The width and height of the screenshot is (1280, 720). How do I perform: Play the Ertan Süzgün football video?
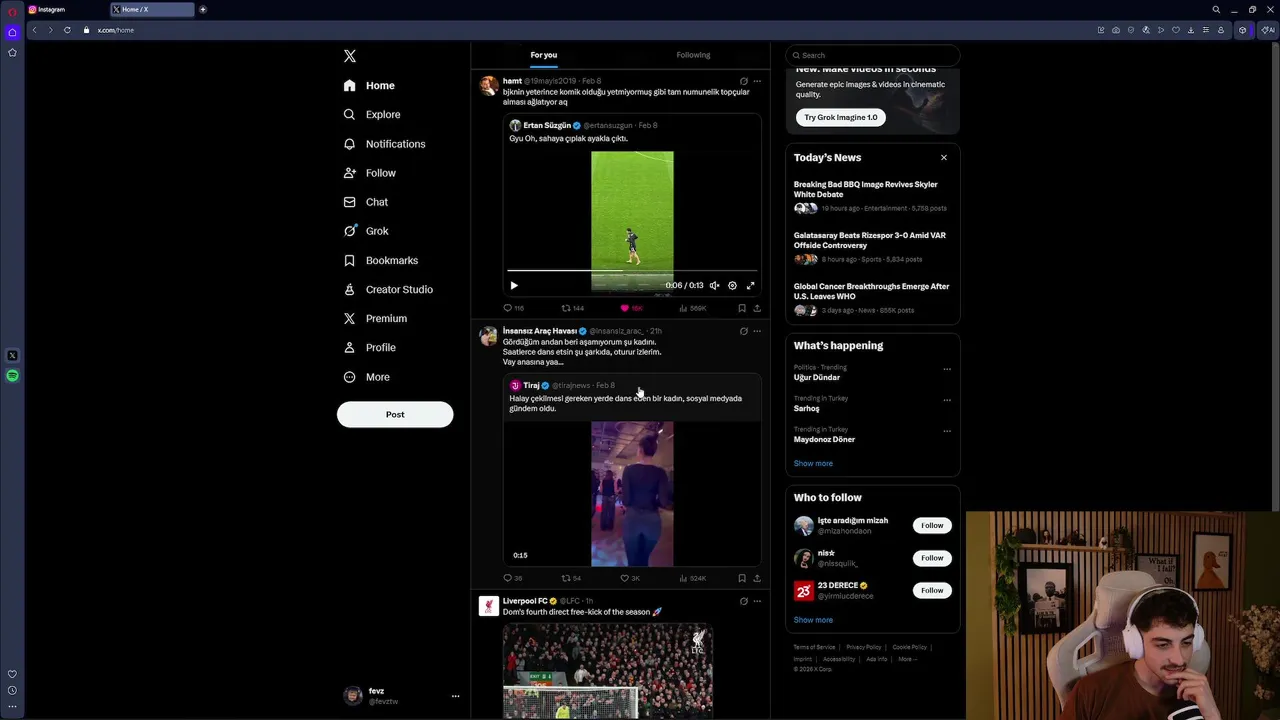514,285
